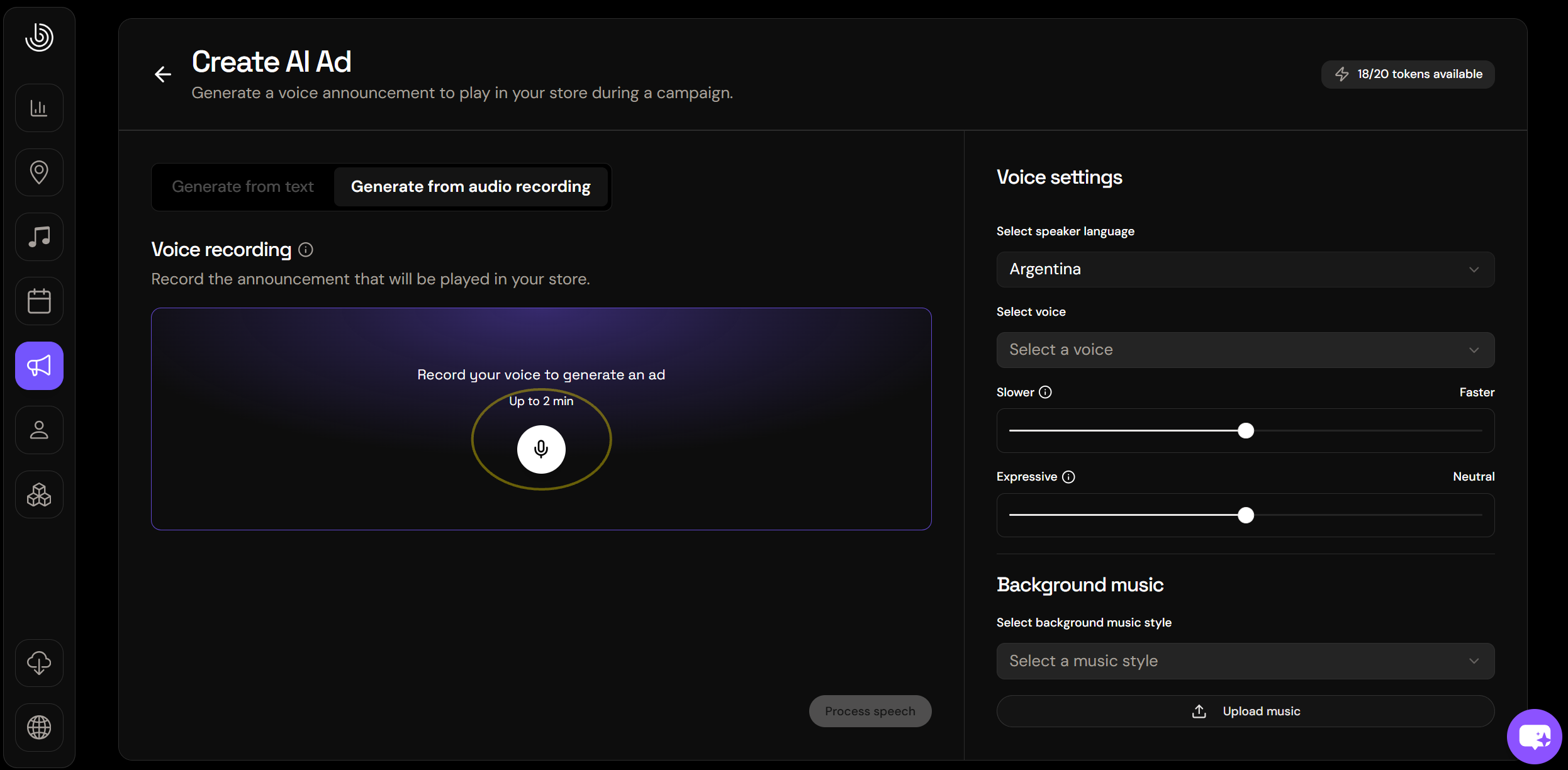Screen dimensions: 1568x770
Task: Click the info icon next to Expressive
Action: click(x=1068, y=477)
